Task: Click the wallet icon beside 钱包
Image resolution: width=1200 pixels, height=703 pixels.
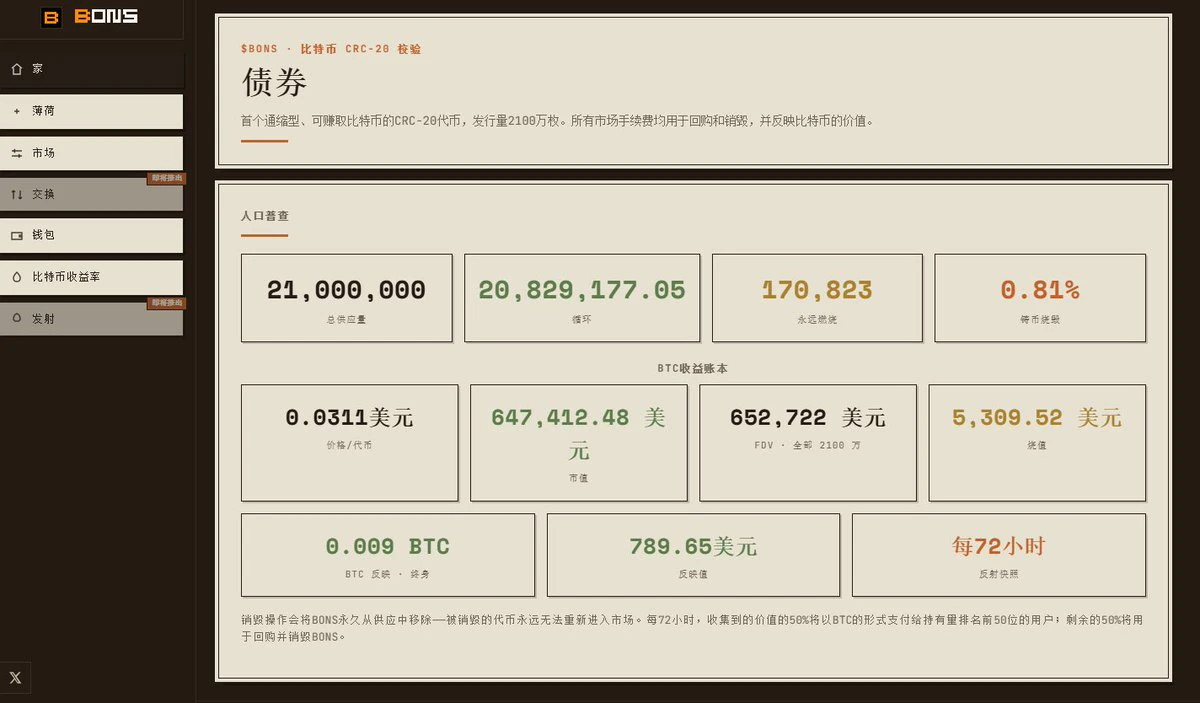Action: pos(16,236)
